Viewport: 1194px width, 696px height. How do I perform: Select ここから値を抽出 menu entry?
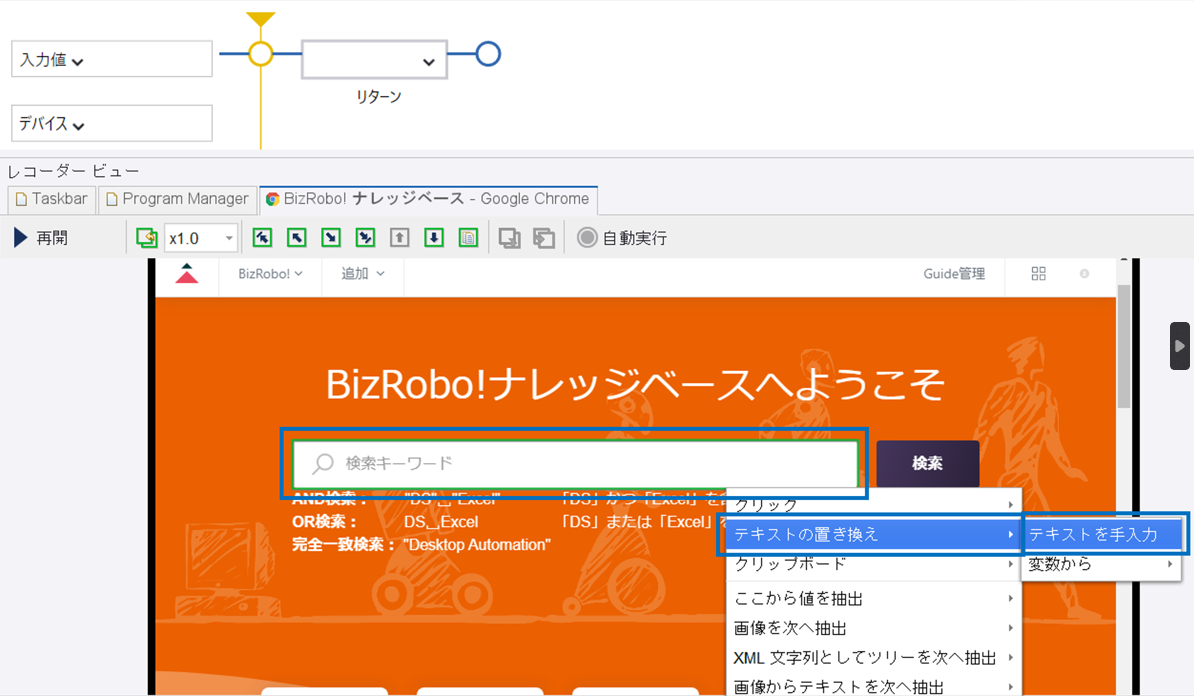873,599
